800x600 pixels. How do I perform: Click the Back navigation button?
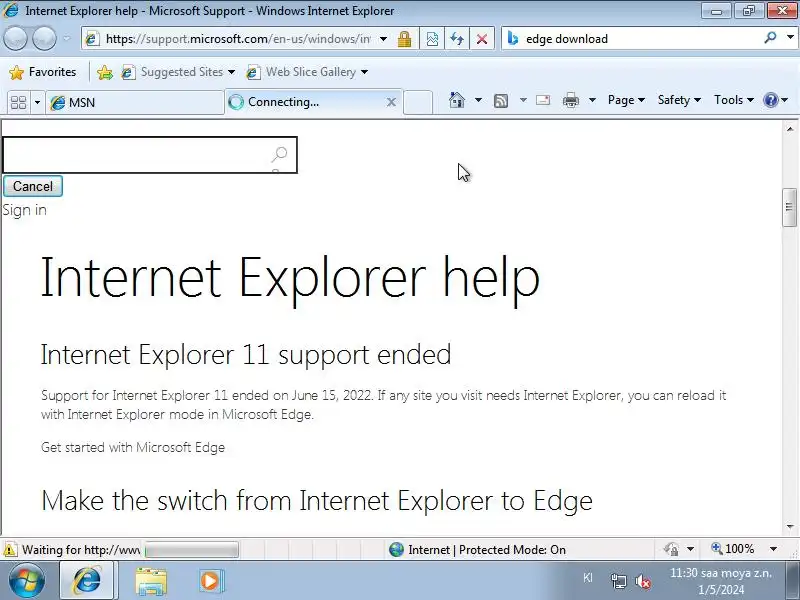pos(15,39)
